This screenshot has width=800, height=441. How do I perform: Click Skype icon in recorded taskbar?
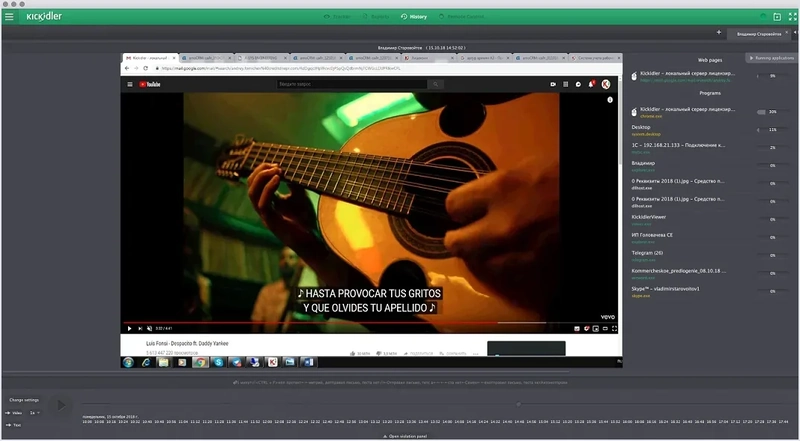218,362
